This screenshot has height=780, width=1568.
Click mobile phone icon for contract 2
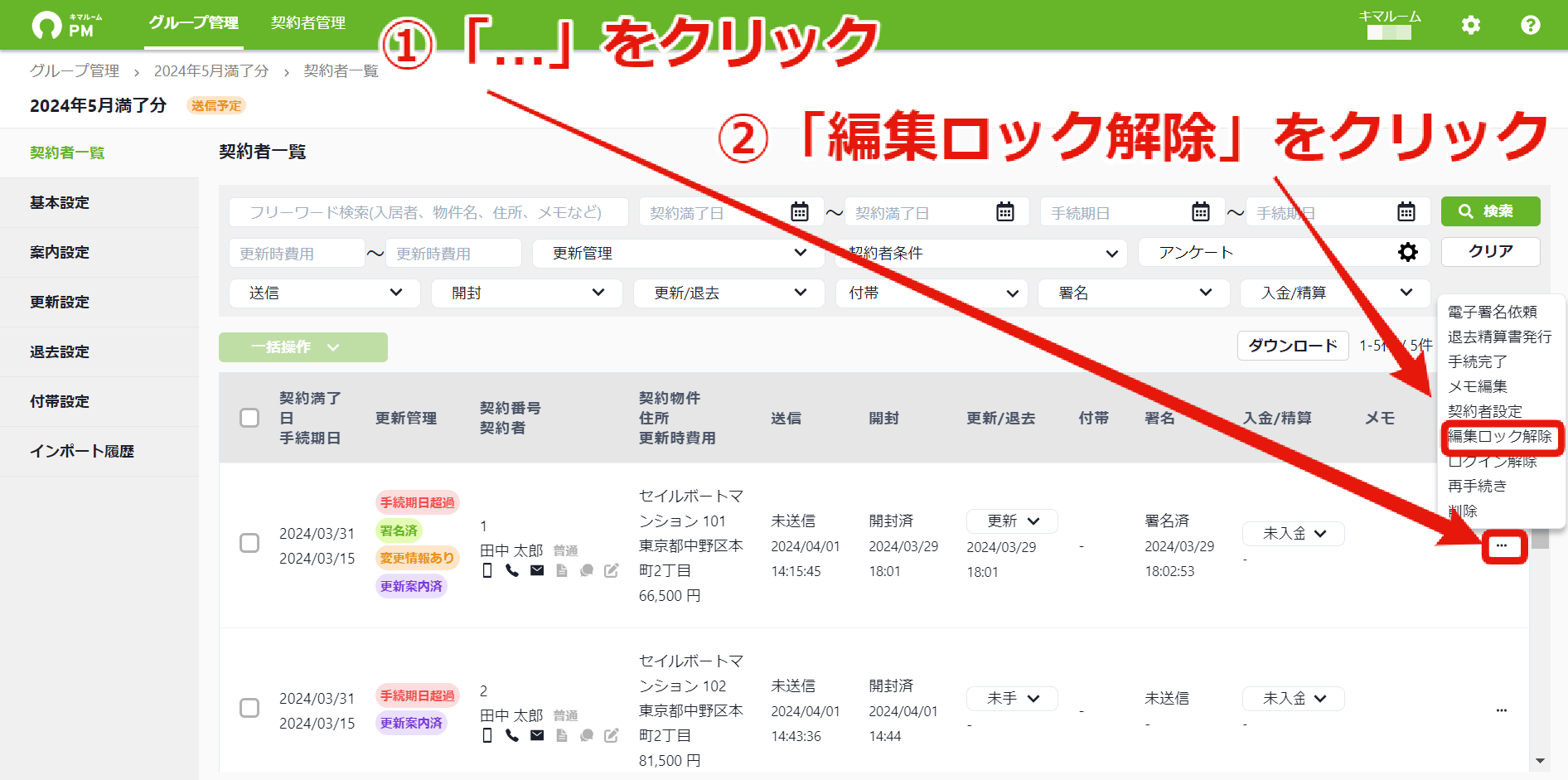click(x=487, y=735)
